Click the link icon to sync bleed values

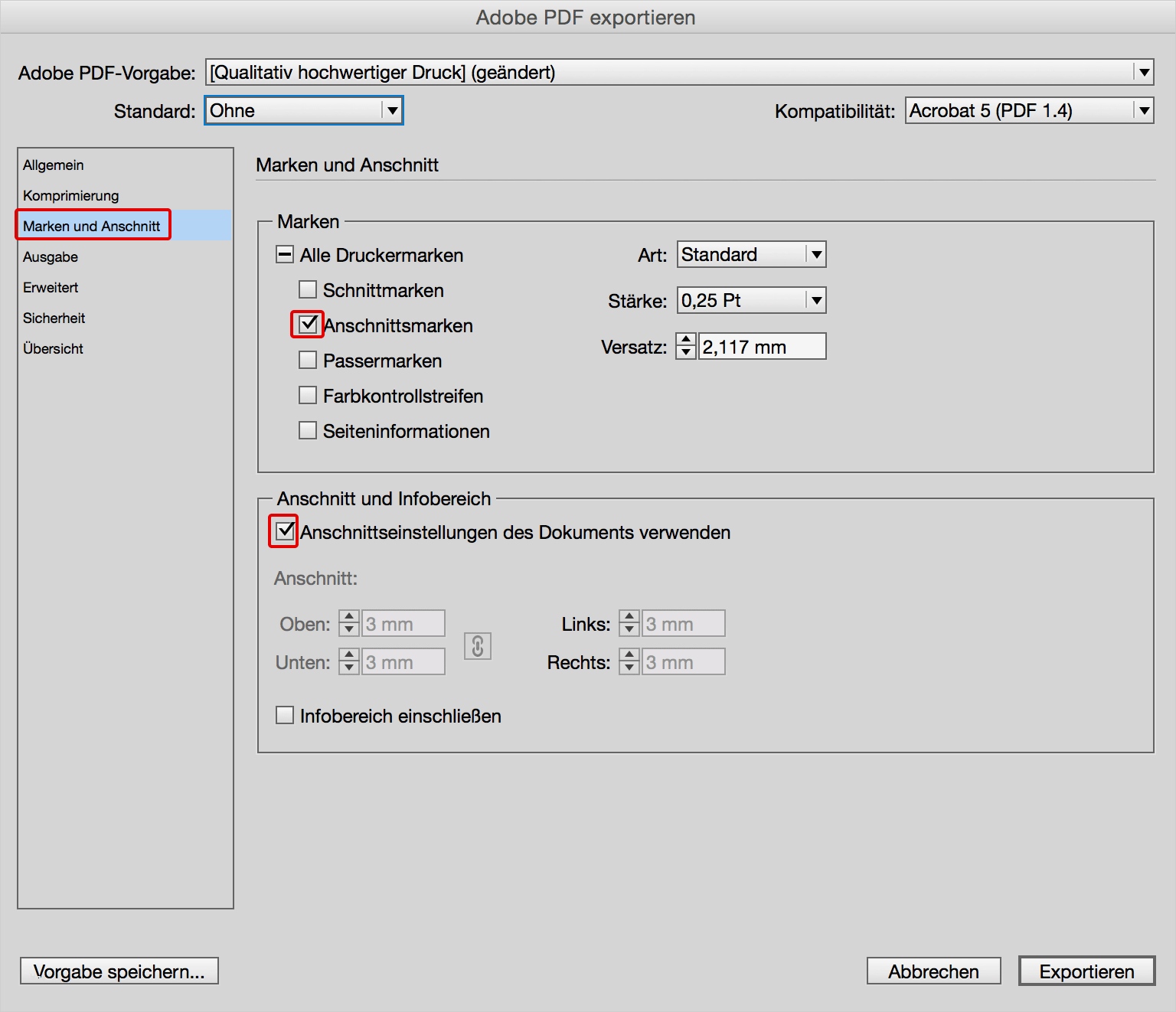click(x=477, y=647)
